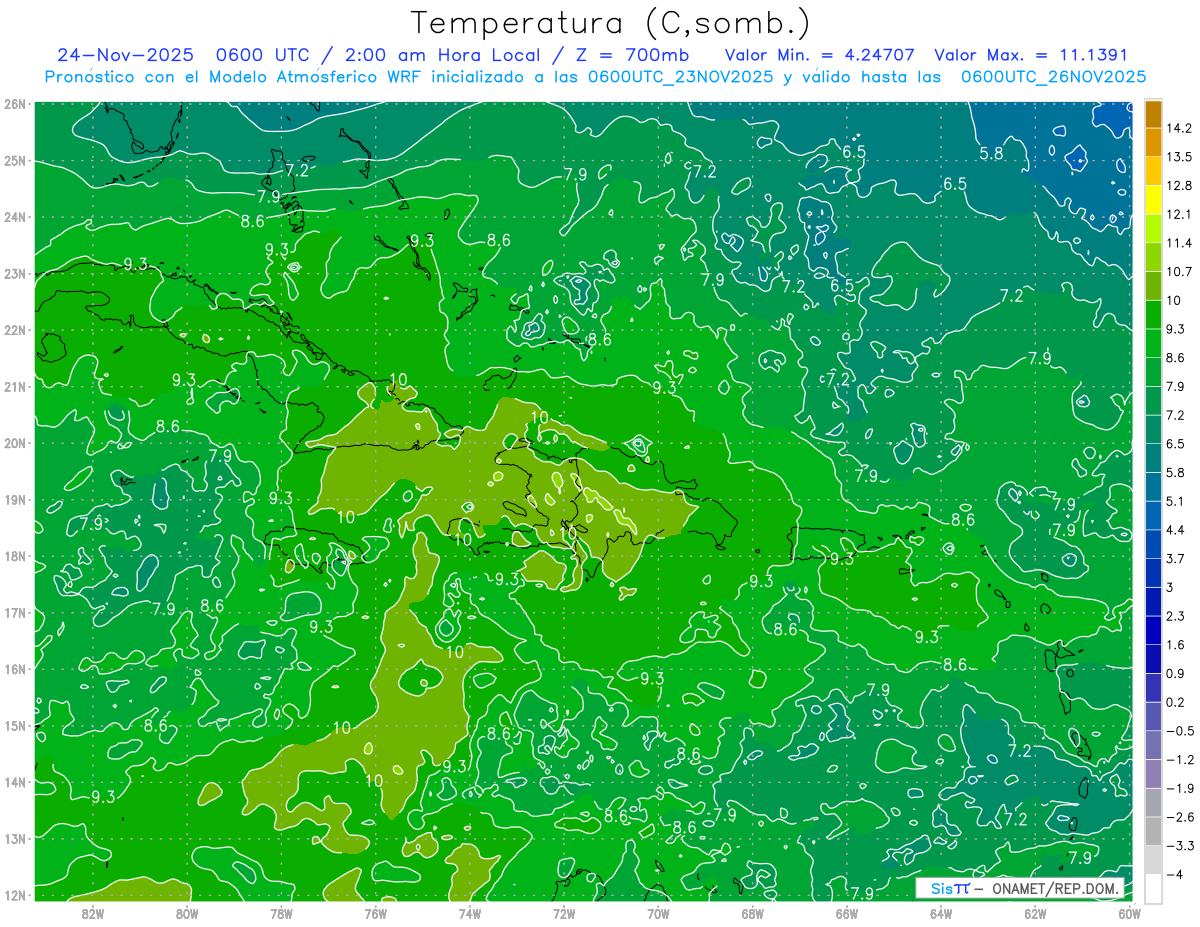Select the "Z = 700mb" level label
1200x927 pixels.
pyautogui.click(x=632, y=55)
